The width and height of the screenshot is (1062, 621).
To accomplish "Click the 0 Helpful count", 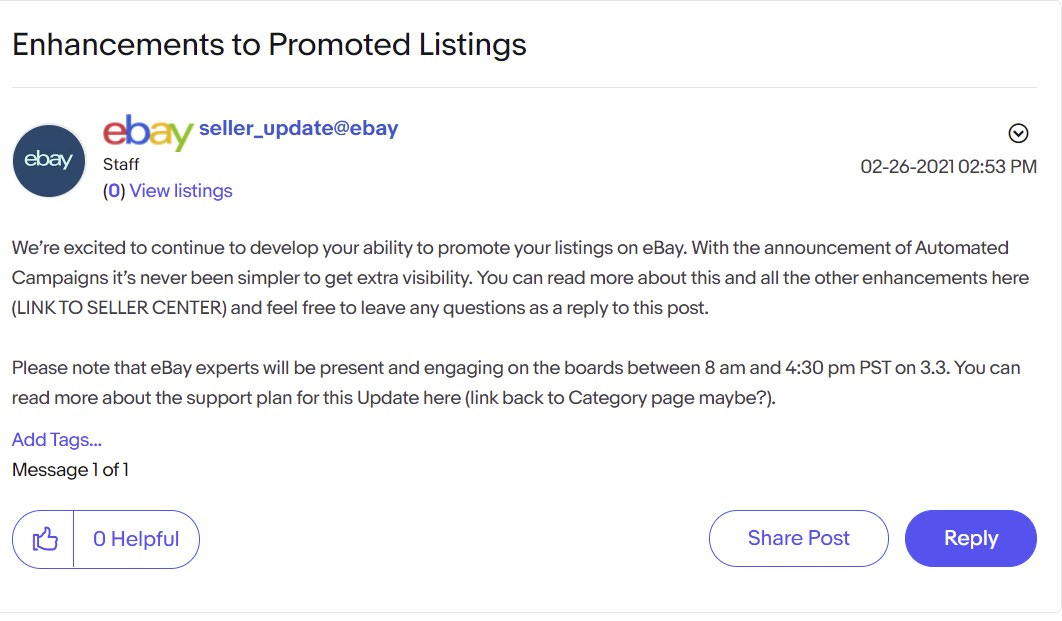I will [x=136, y=539].
